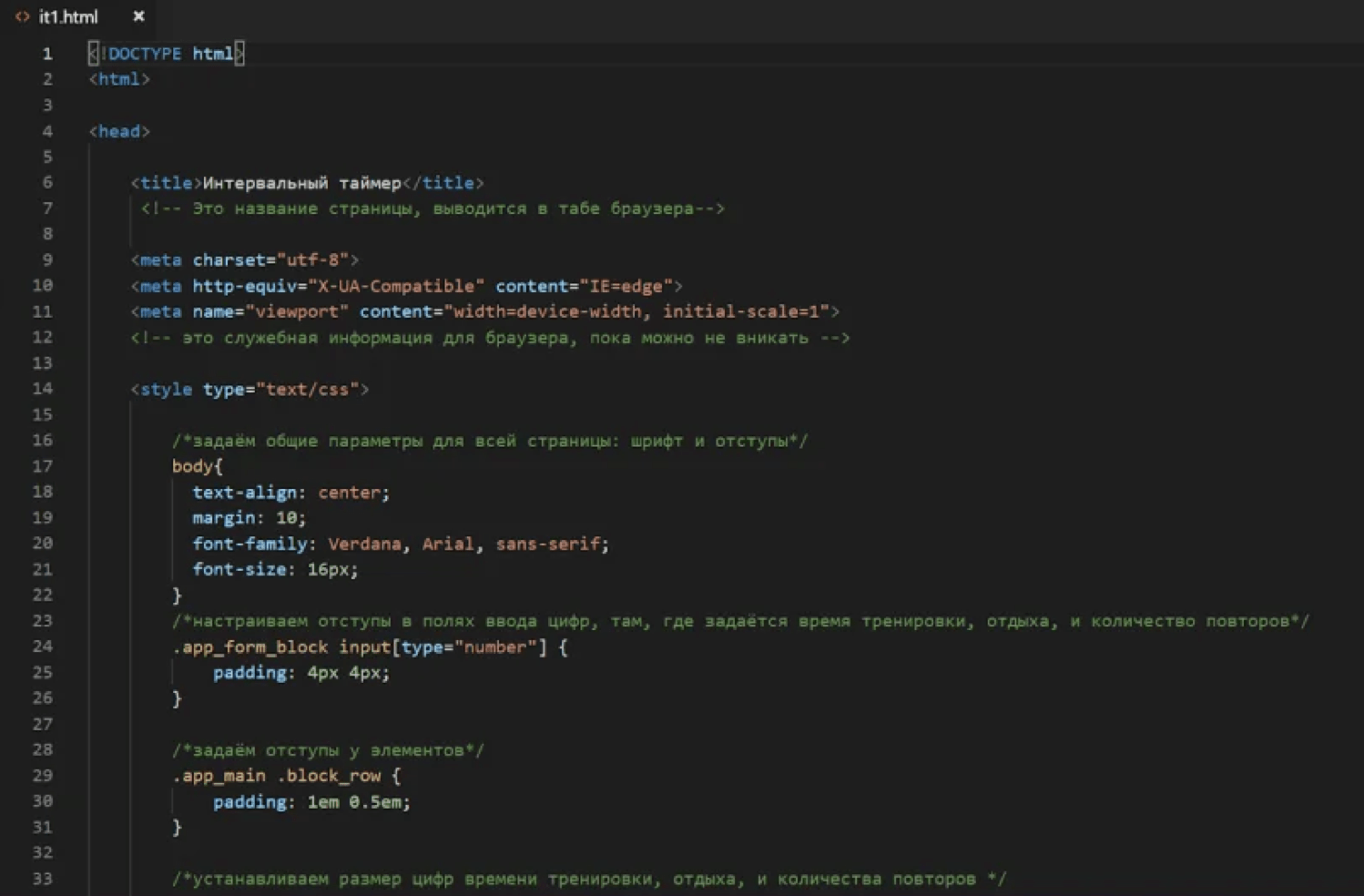1364x896 pixels.
Task: Click line number 6 in the gutter
Action: pos(47,183)
